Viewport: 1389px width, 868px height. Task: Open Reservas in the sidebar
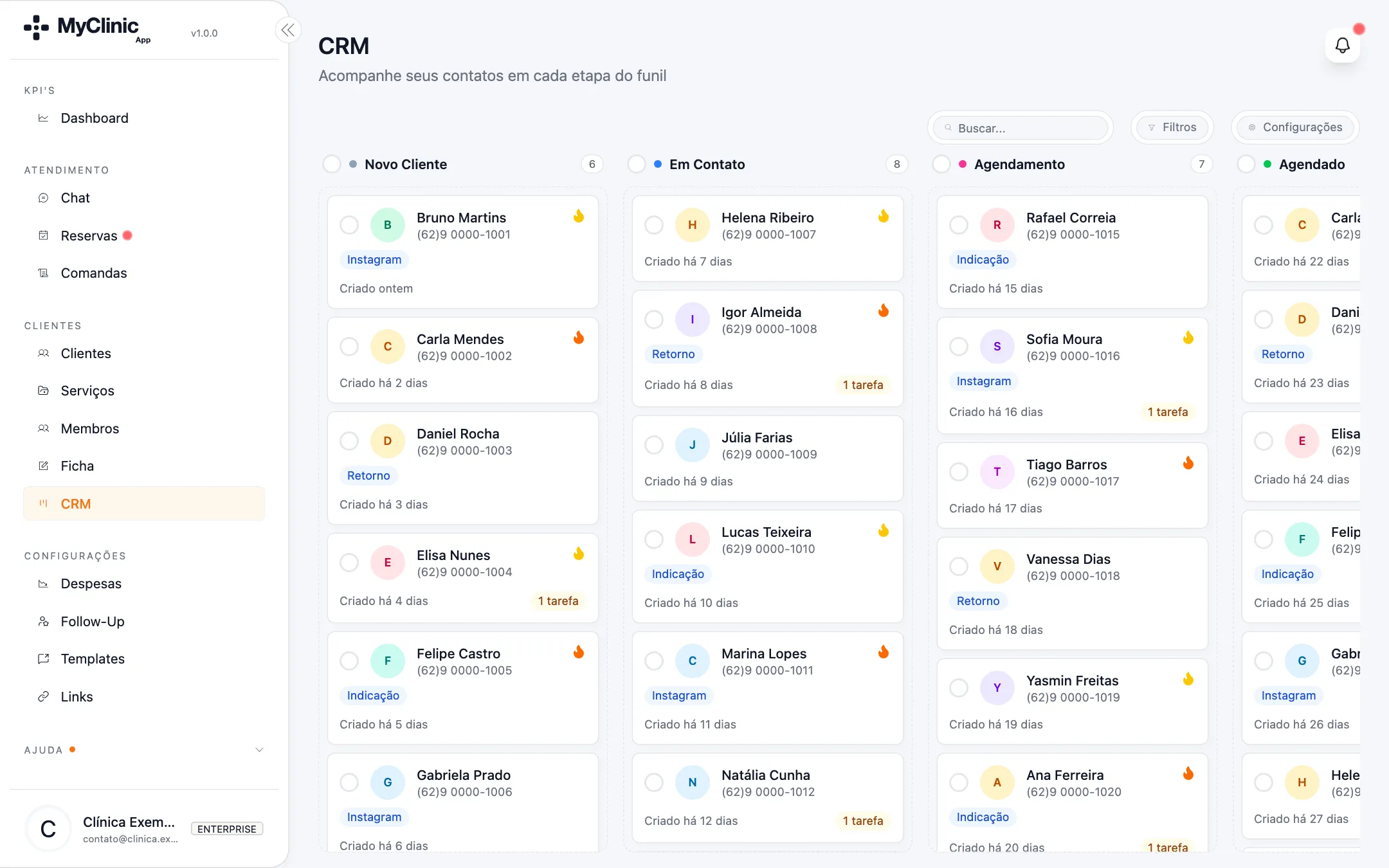(144, 235)
